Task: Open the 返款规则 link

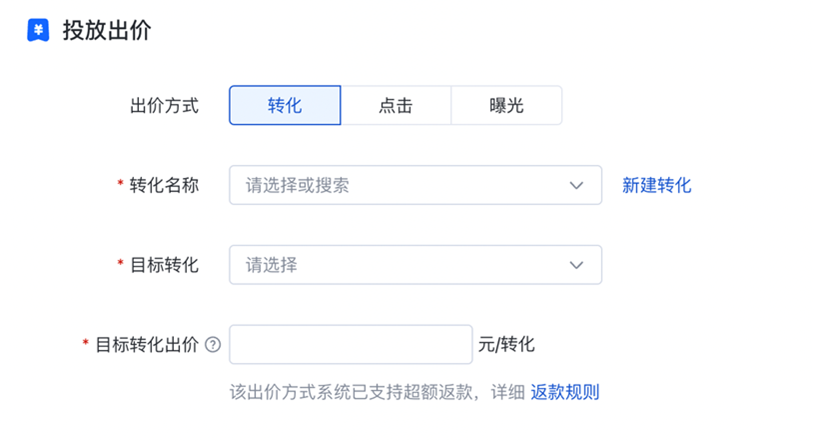Action: coord(565,392)
